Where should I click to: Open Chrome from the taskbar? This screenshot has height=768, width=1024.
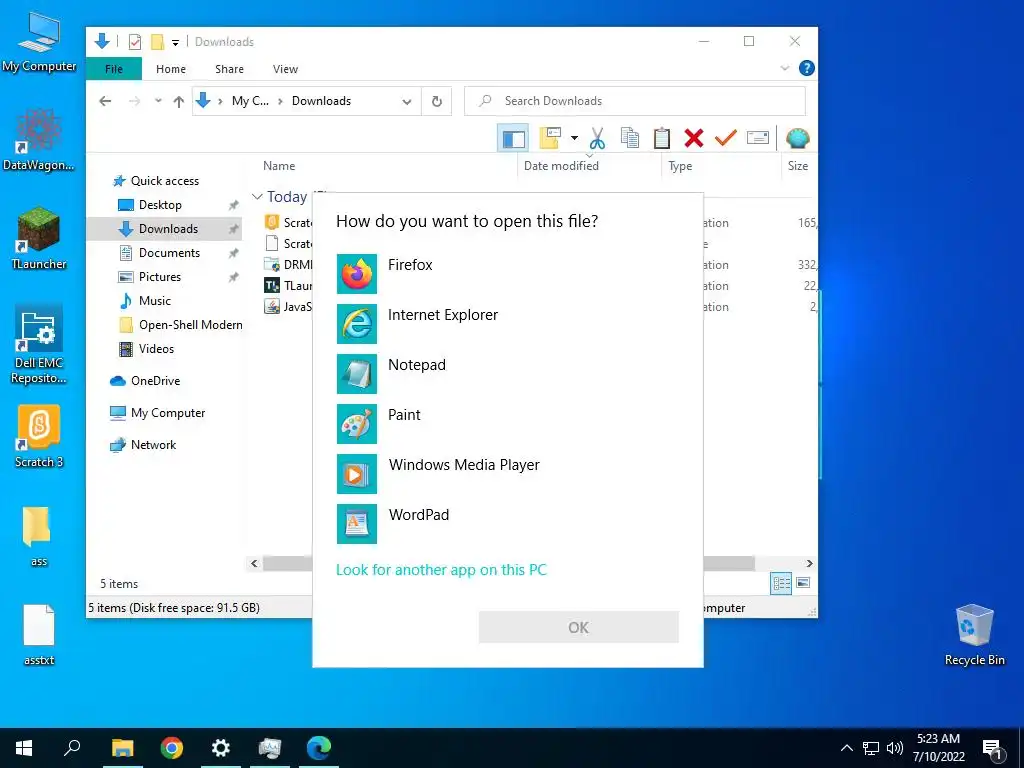[172, 748]
